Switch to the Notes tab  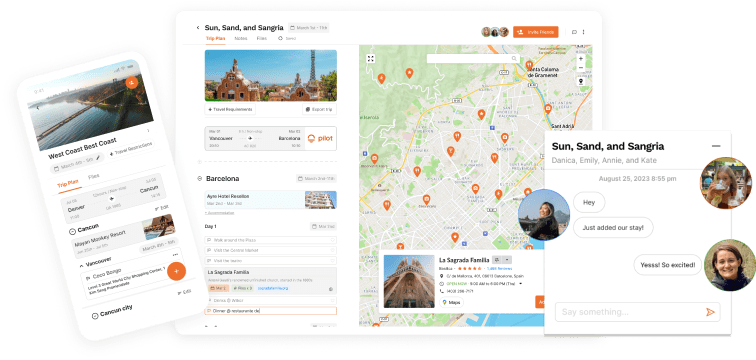pyautogui.click(x=241, y=38)
